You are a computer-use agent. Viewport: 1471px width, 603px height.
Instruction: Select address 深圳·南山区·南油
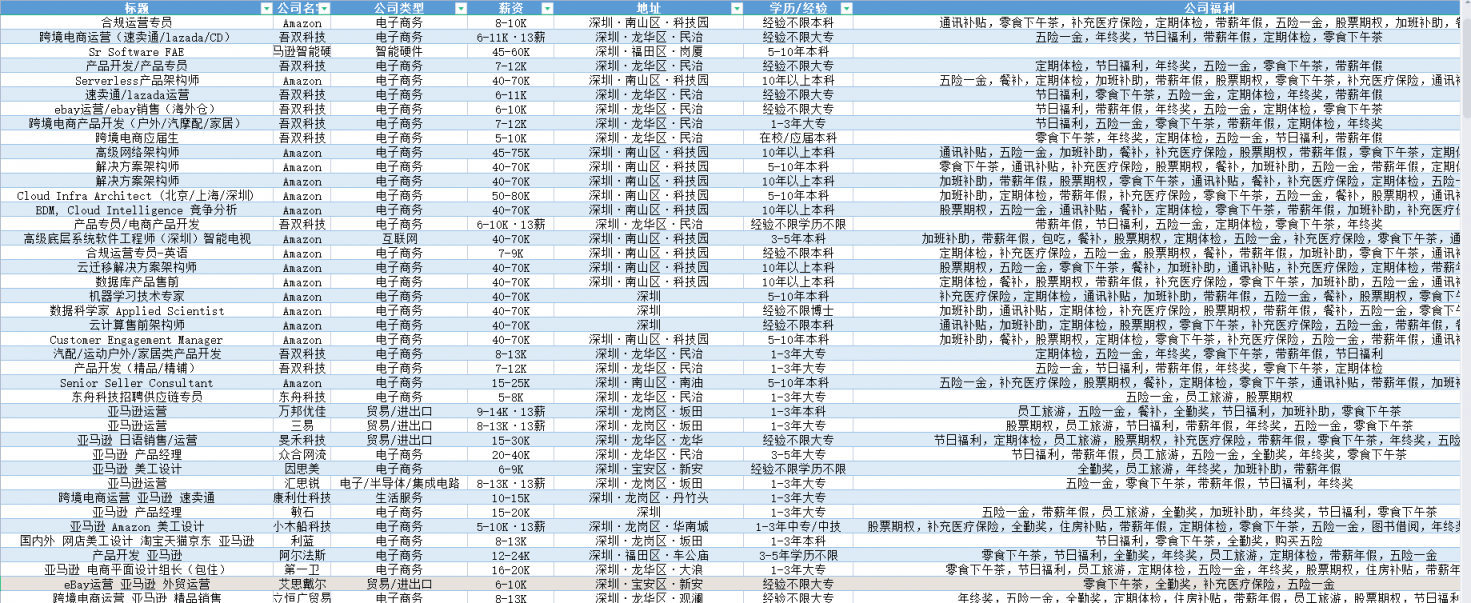648,383
